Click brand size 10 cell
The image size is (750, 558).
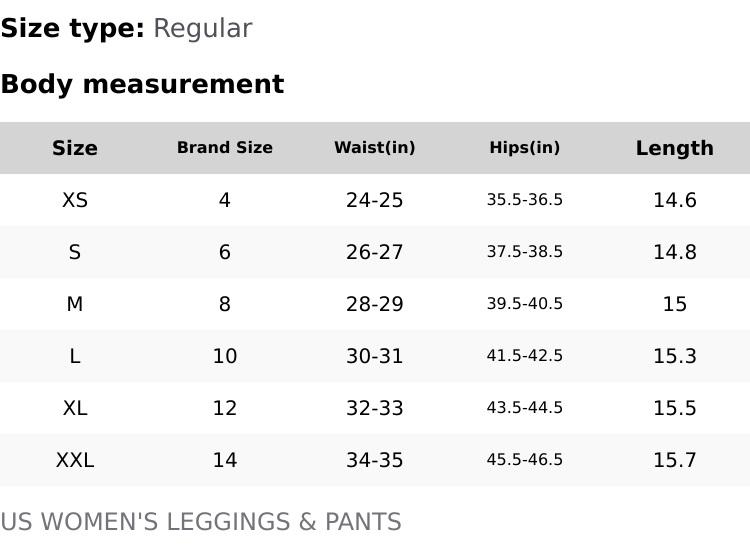click(225, 356)
